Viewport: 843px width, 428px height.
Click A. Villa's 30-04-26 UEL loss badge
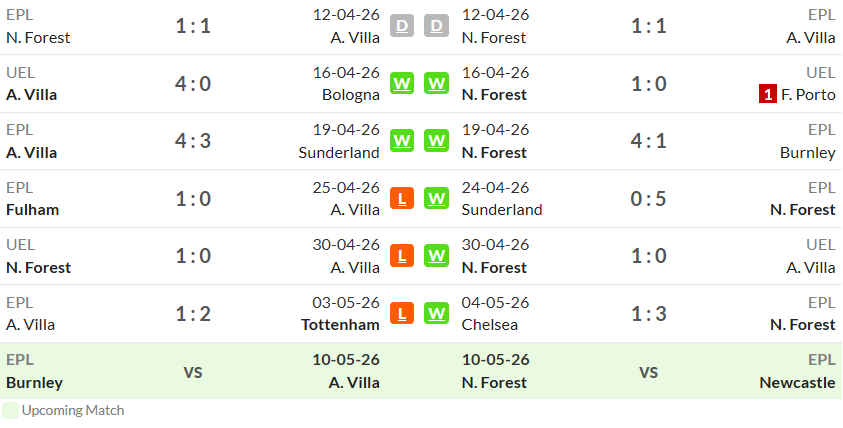(x=402, y=256)
